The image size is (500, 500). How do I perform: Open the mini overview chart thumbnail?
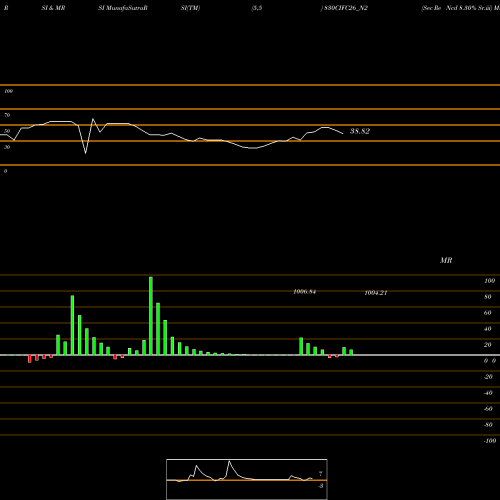(247, 479)
